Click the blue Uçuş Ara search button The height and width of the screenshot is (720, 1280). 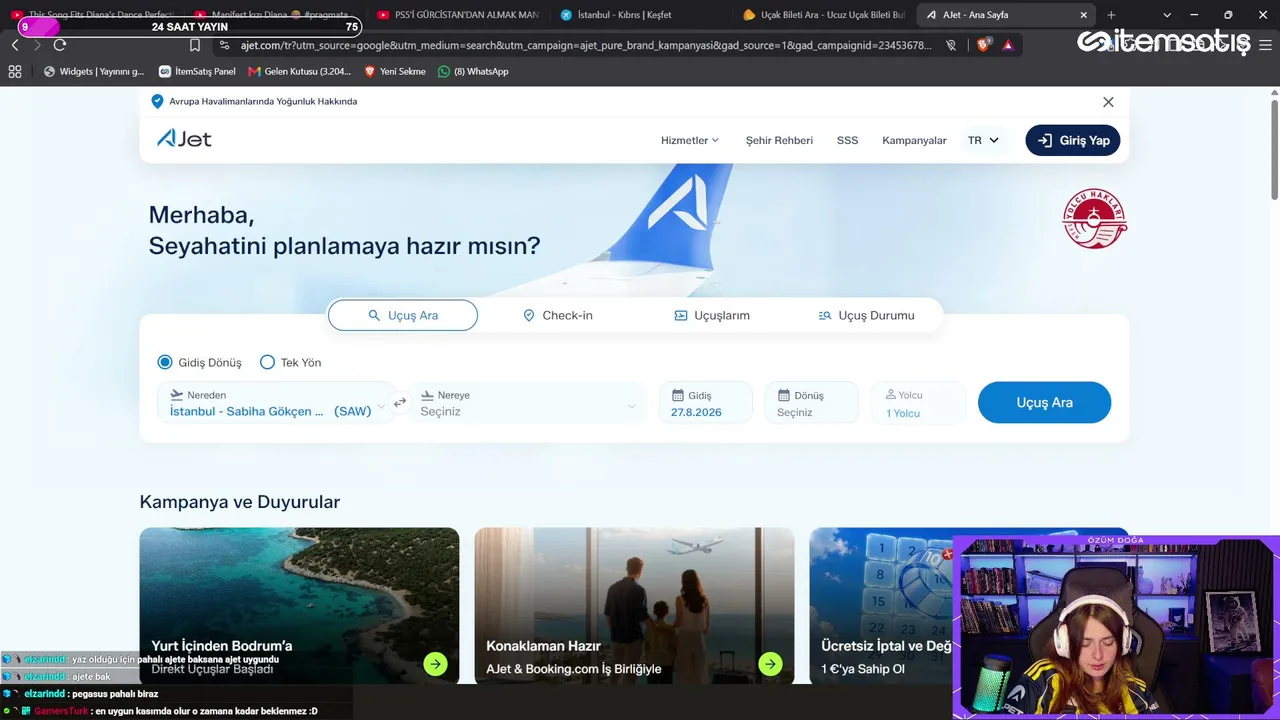click(1044, 403)
